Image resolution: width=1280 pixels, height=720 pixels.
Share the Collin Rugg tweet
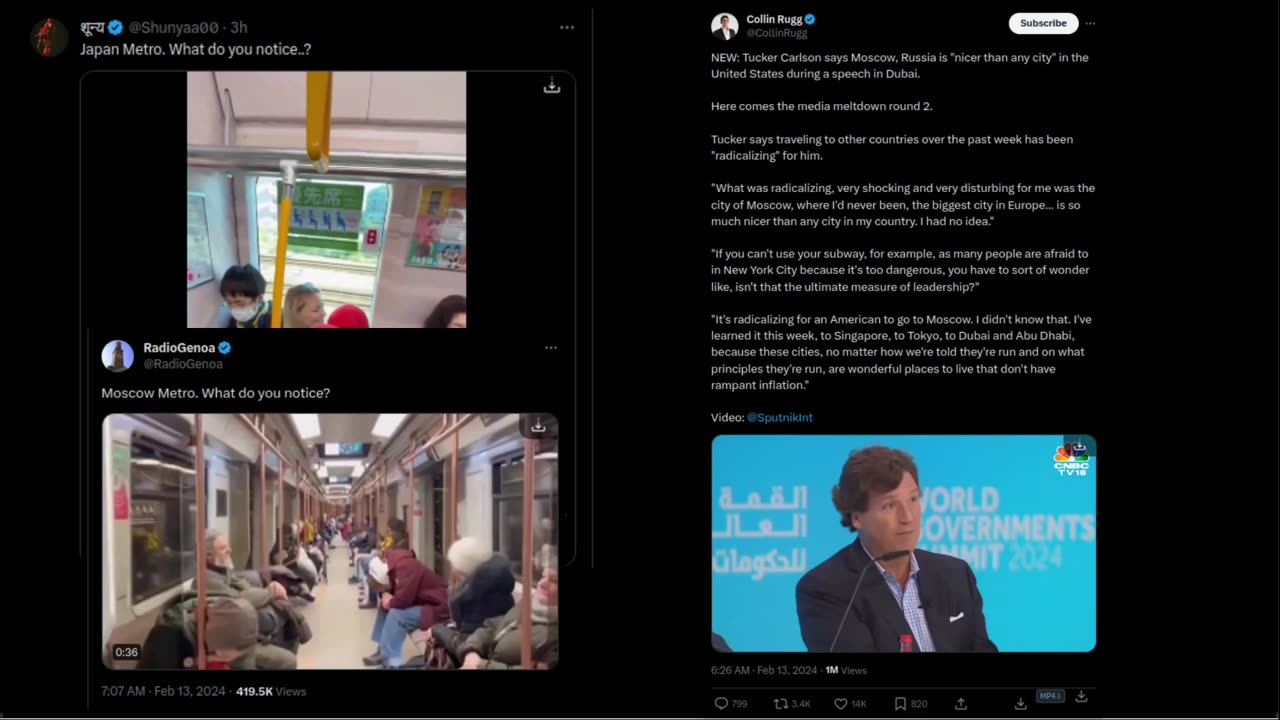coord(961,704)
